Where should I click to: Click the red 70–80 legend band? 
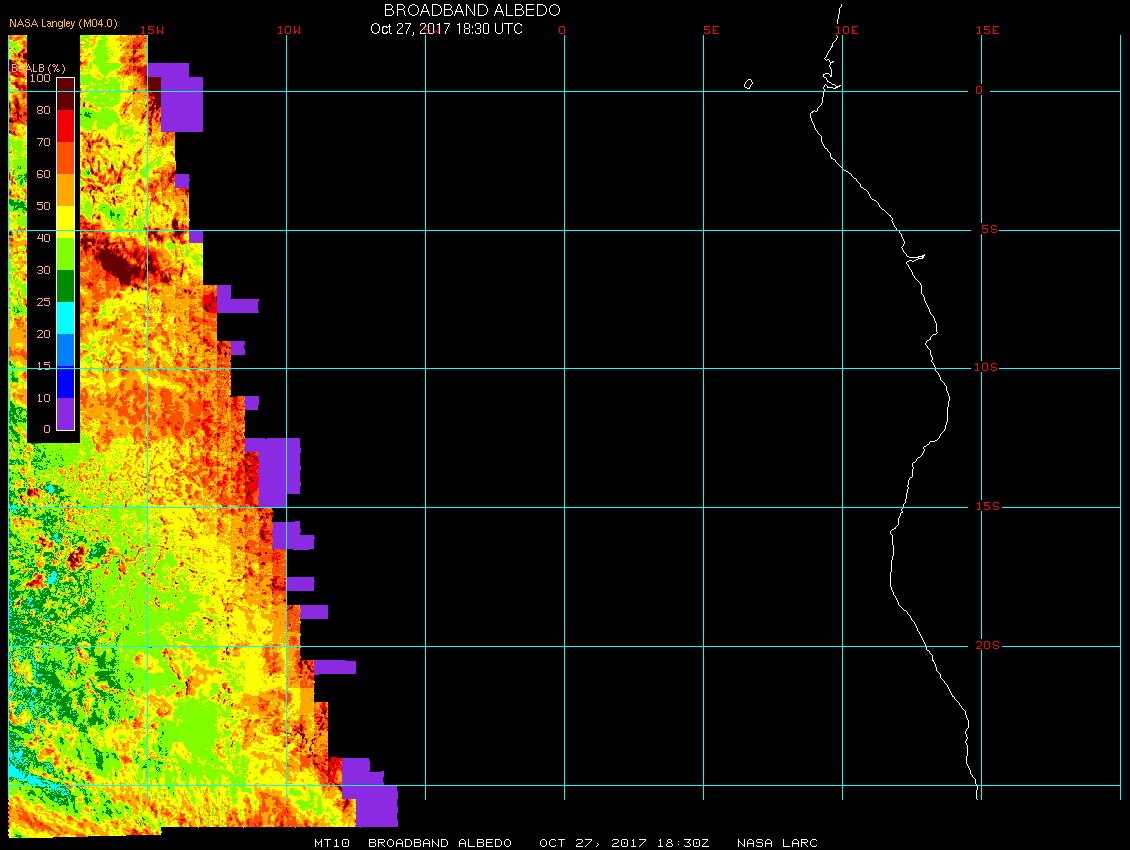pyautogui.click(x=65, y=125)
